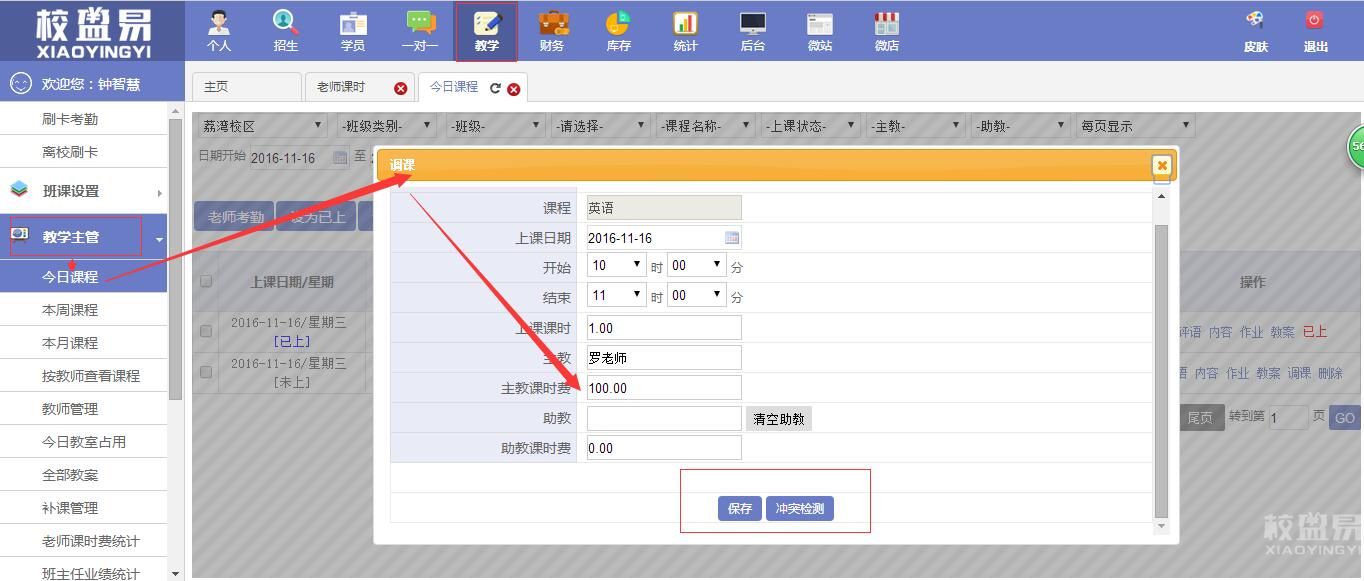Image resolution: width=1364 pixels, height=581 pixels.
Task: Click the smiley icon beside 欢迎您
Action: (x=20, y=84)
